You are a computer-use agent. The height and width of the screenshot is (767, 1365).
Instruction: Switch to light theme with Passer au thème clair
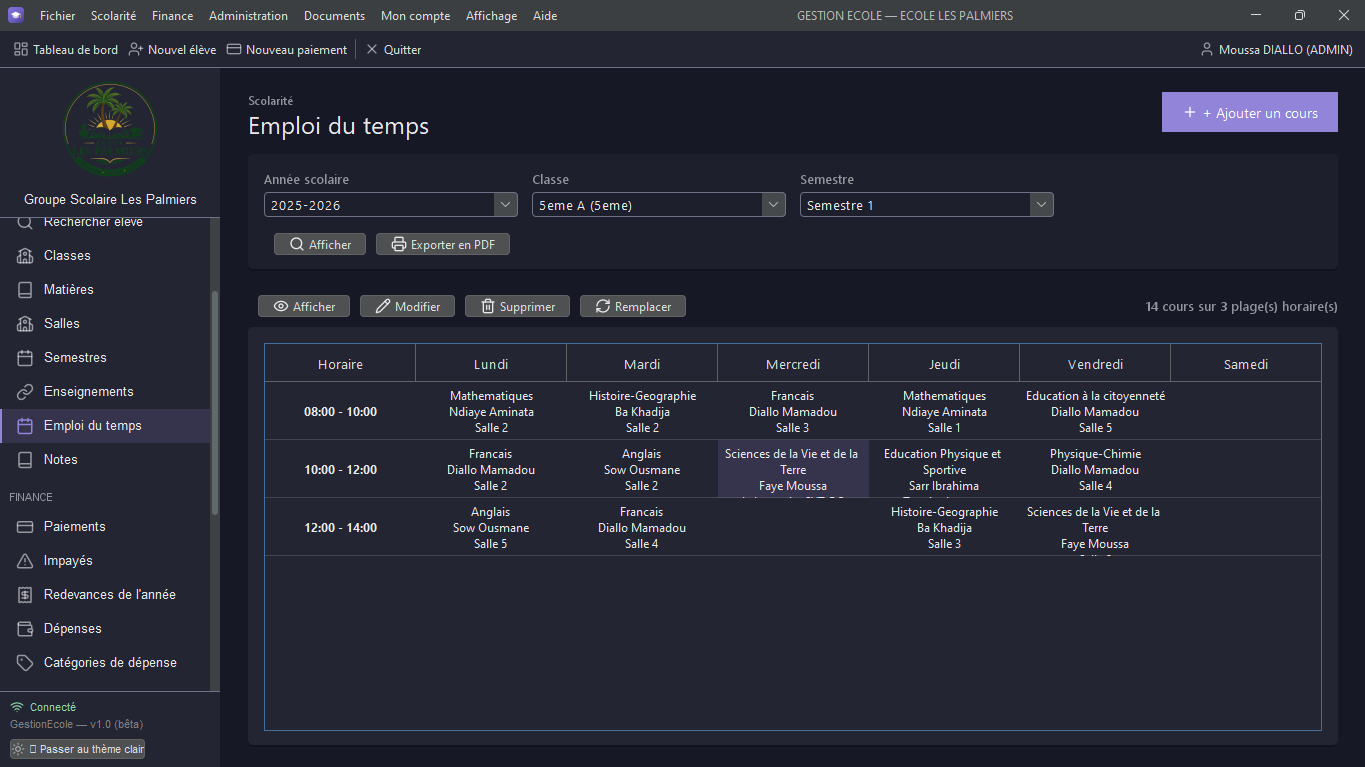pyautogui.click(x=77, y=749)
